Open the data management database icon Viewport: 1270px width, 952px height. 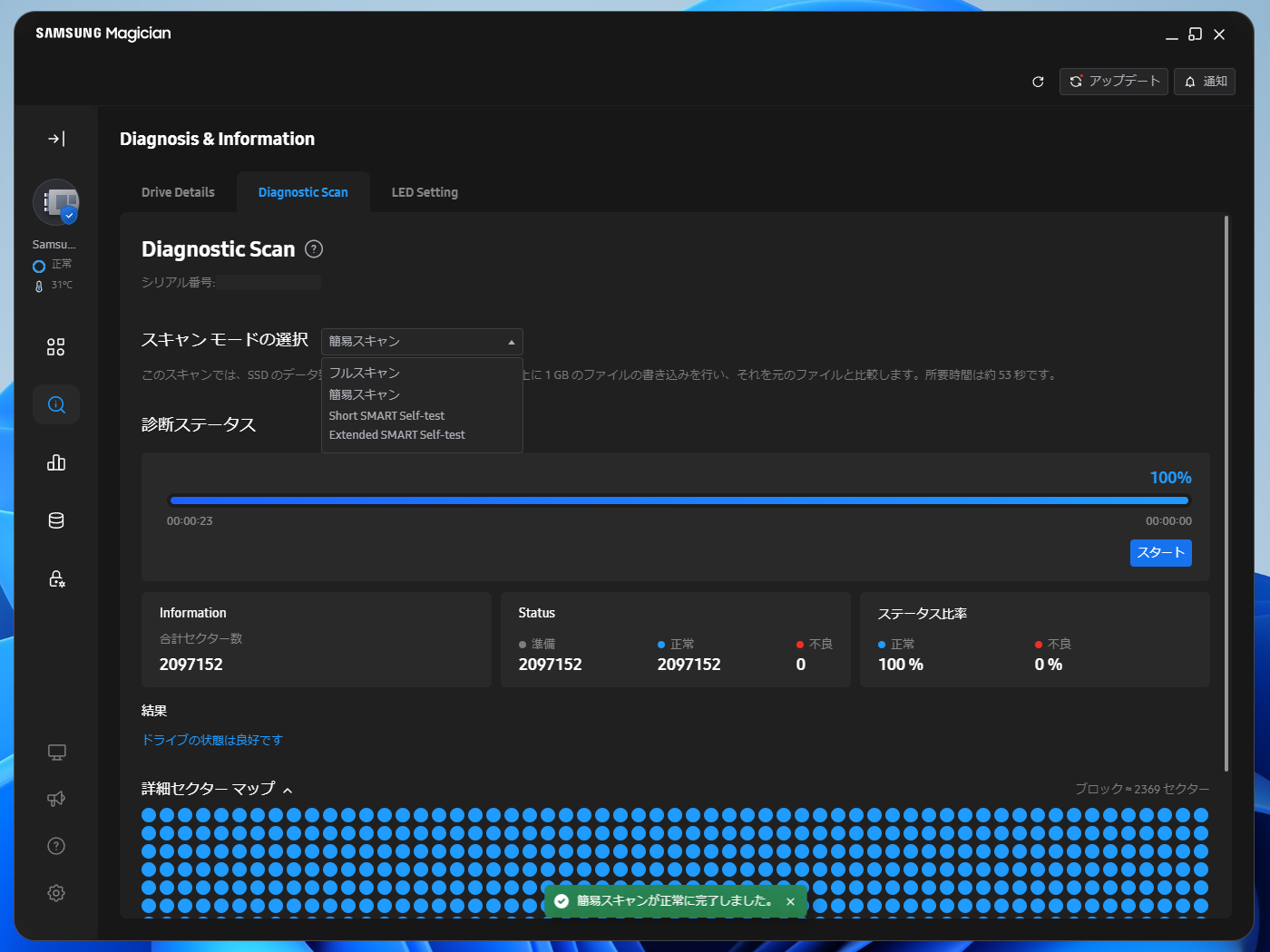click(56, 520)
